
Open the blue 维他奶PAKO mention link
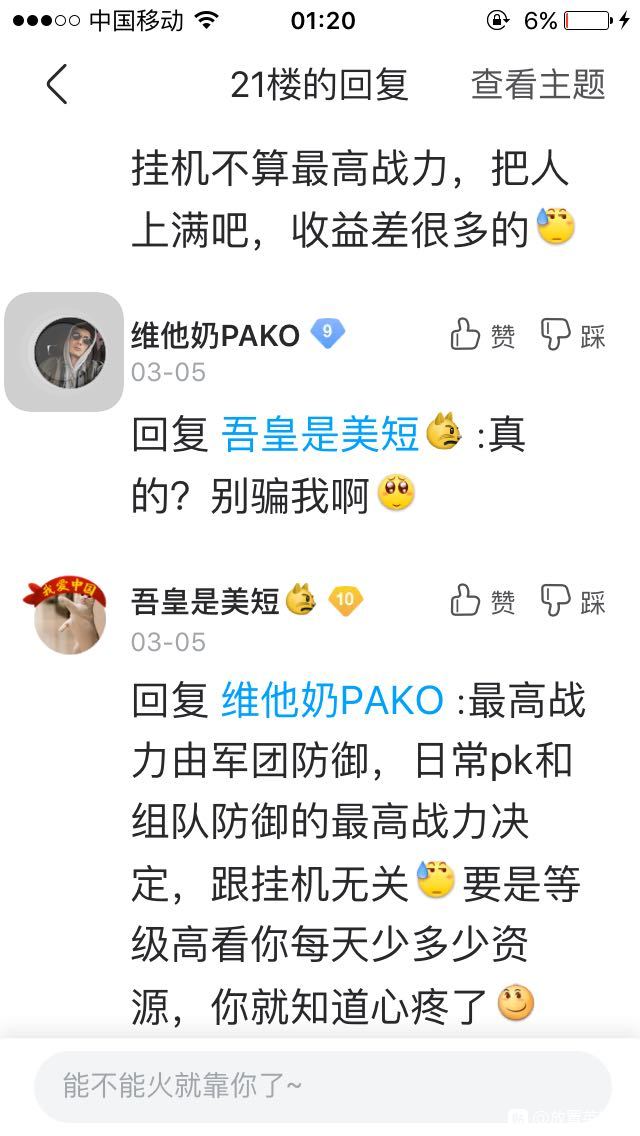click(333, 701)
